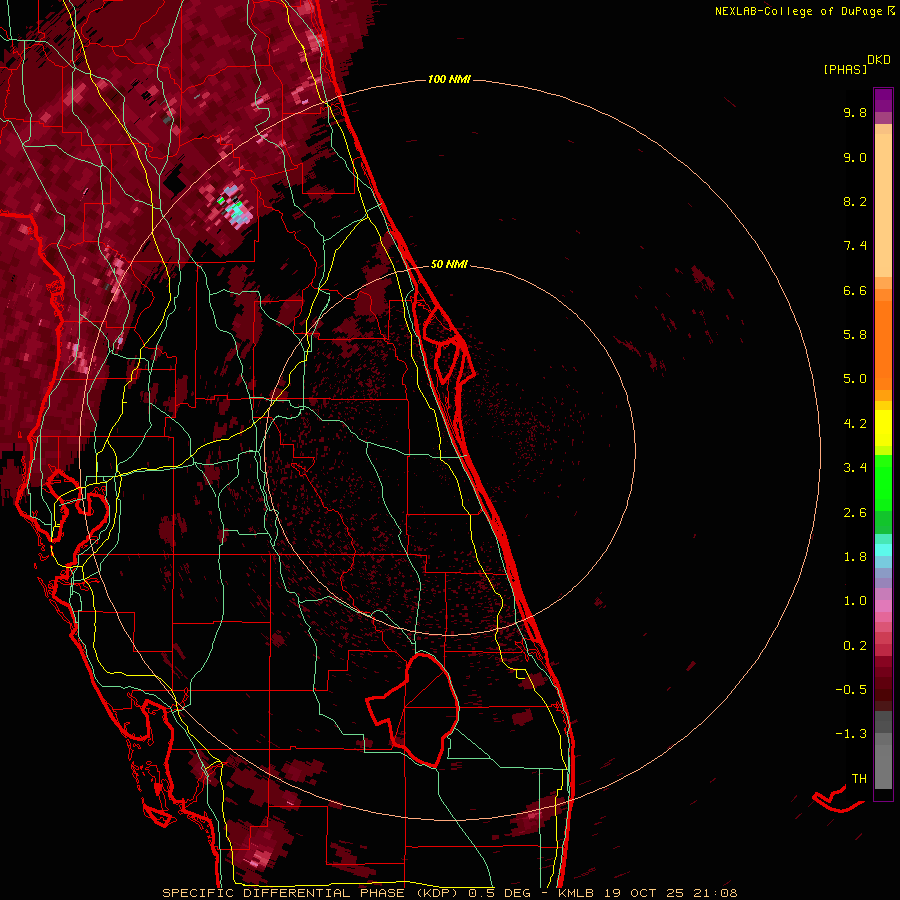
Task: Click the 100 NMI range ring label
Action: point(449,79)
